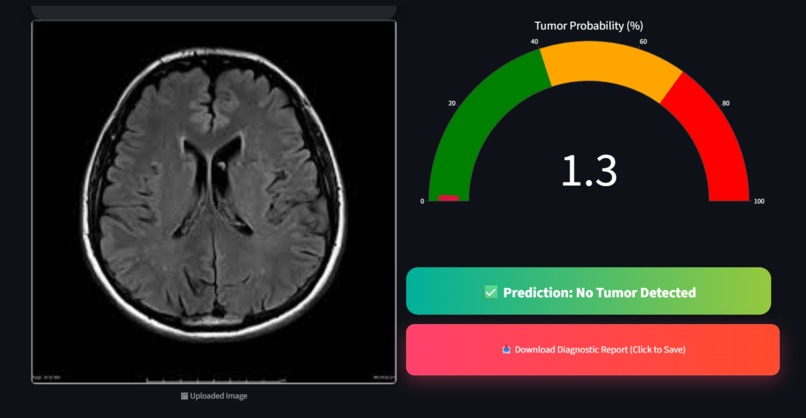Click the Uploaded Image caption
Screen dimensions: 806x418
point(214,396)
